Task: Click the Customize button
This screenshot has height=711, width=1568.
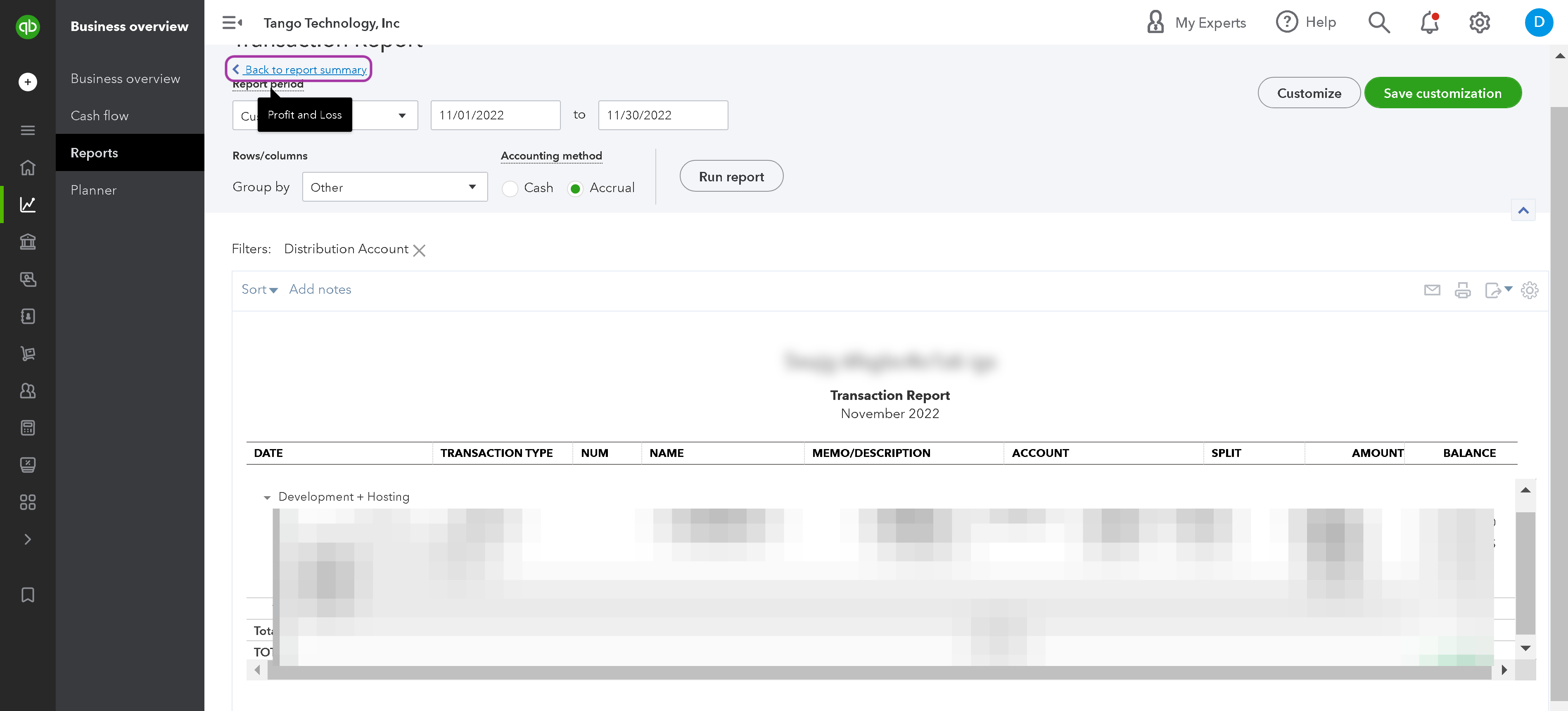Action: [1309, 93]
